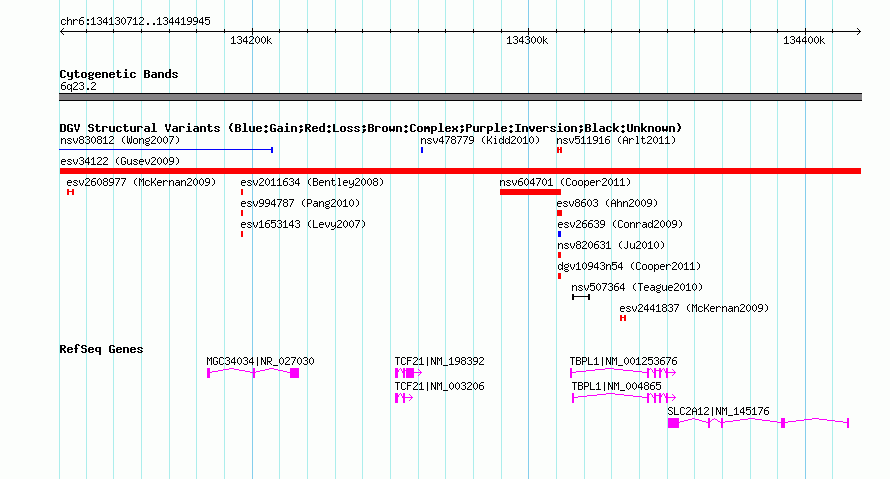Click the TCF21|NM_003206 gene label

(439, 386)
